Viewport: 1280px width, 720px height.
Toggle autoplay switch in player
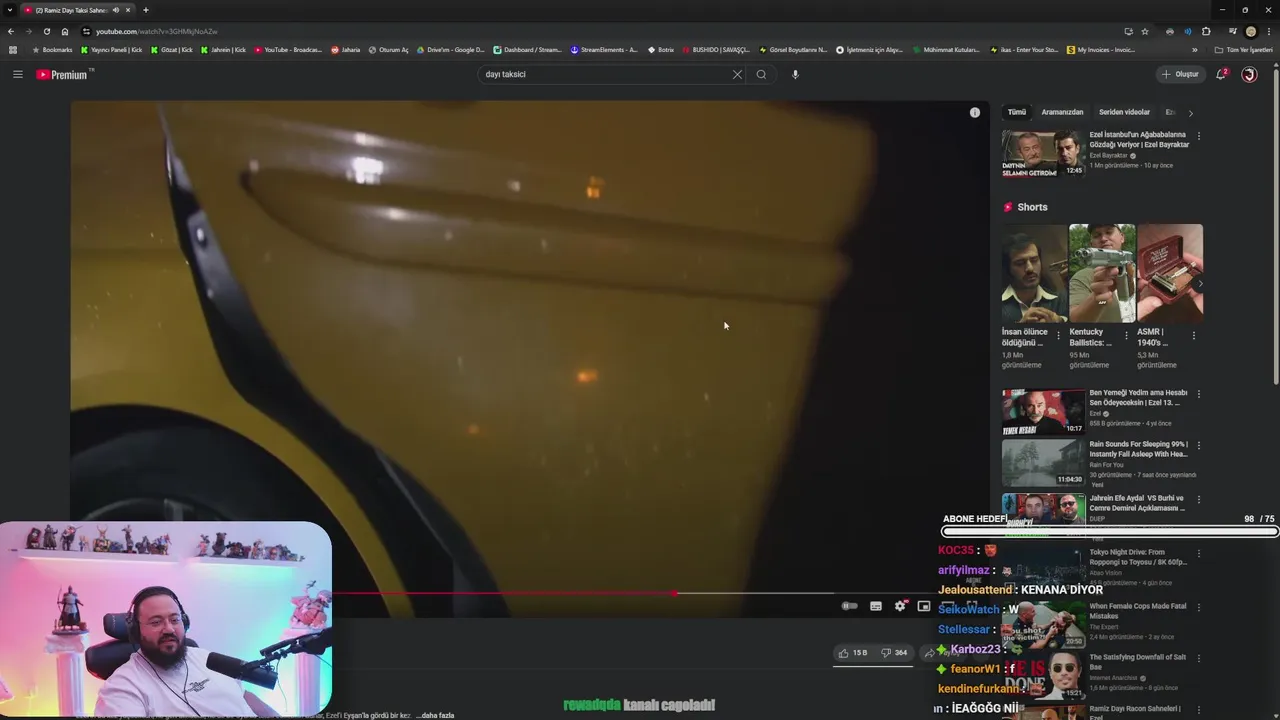click(x=849, y=606)
